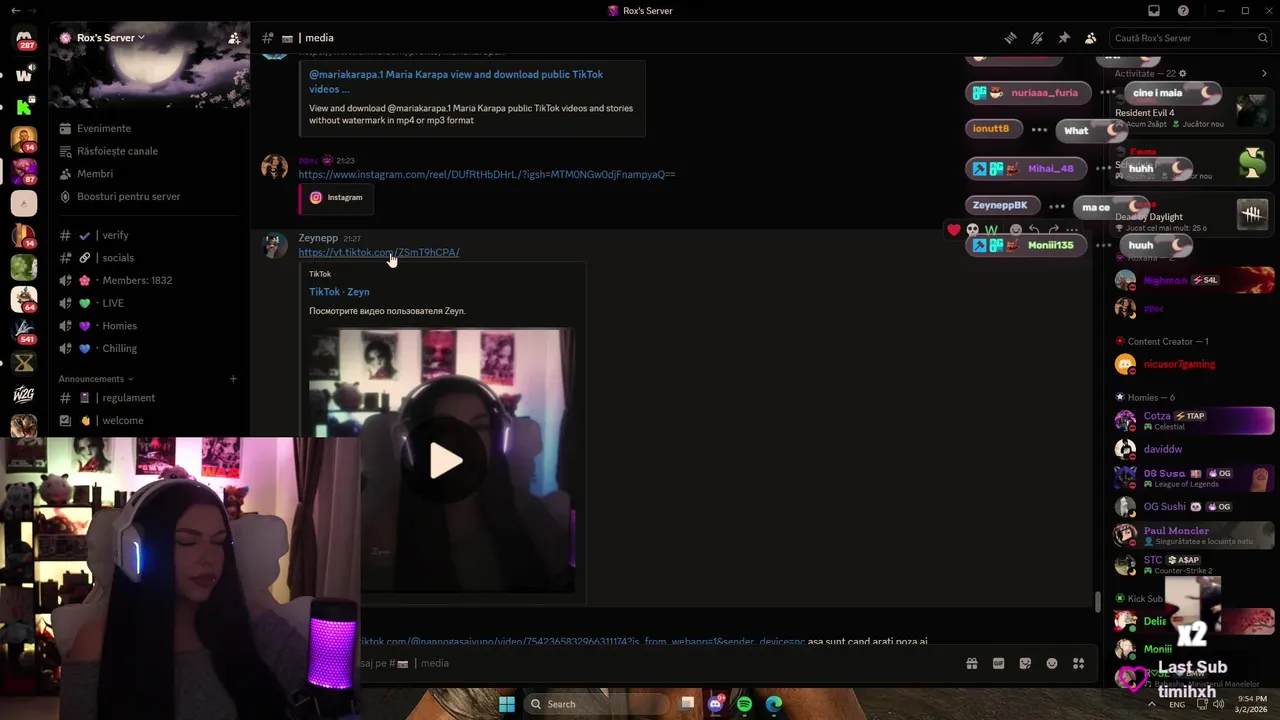The image size is (1280, 720).
Task: Open member nicusor7gaming profile
Action: (x=1193, y=364)
